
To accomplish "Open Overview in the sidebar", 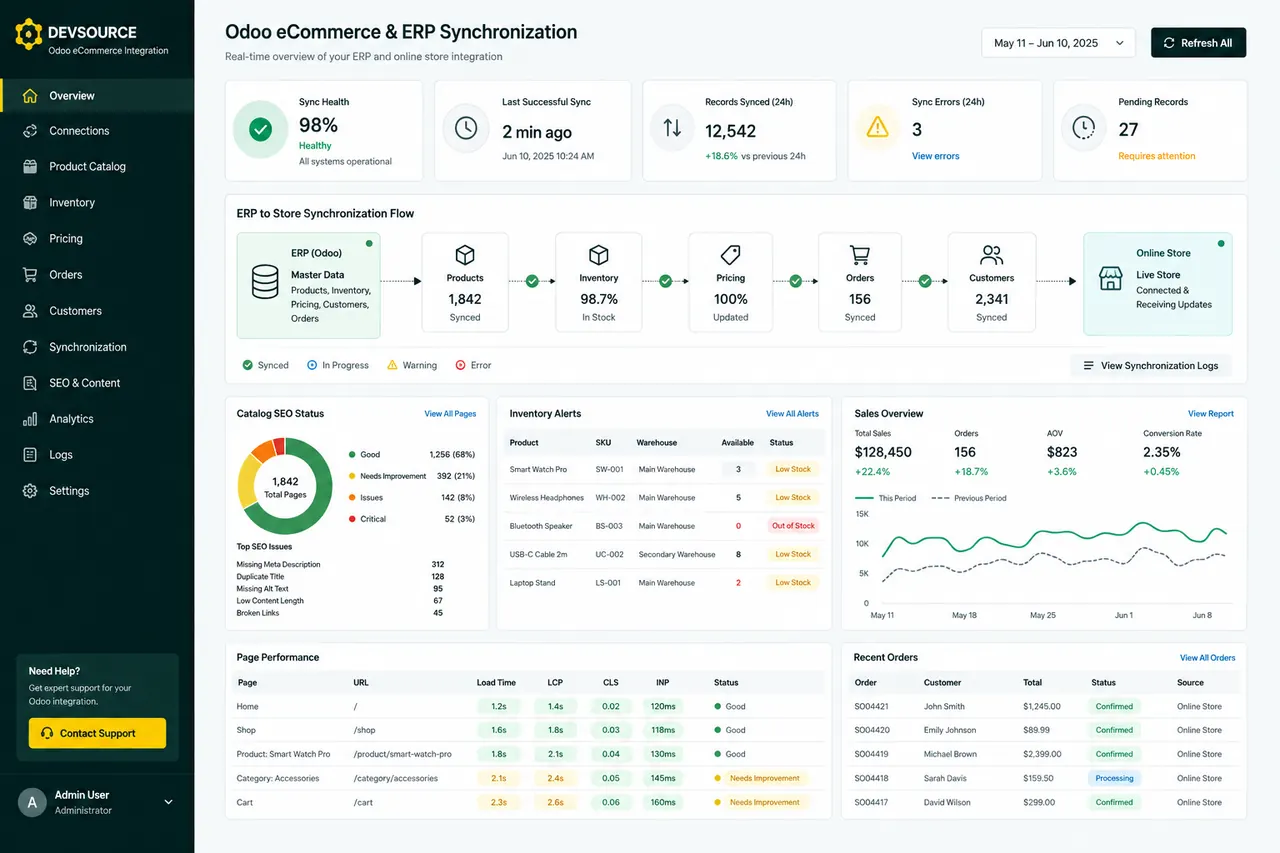I will [97, 96].
